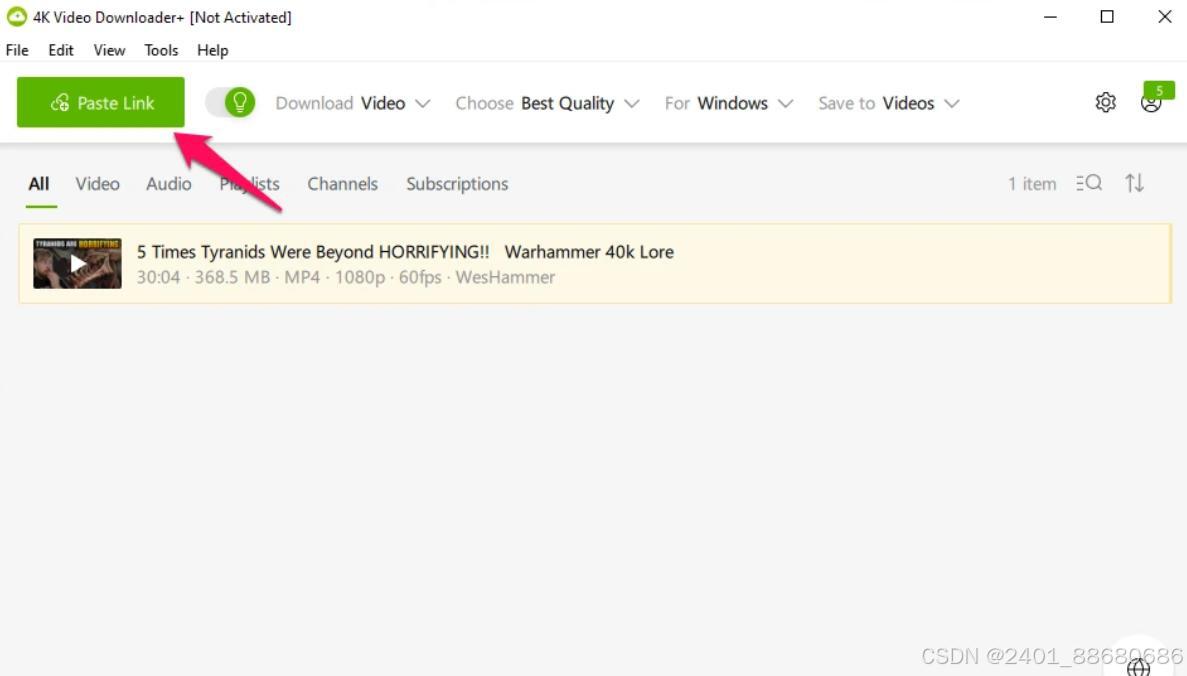Select the 5 Times Tyranids video title
This screenshot has height=676, width=1187.
click(405, 252)
